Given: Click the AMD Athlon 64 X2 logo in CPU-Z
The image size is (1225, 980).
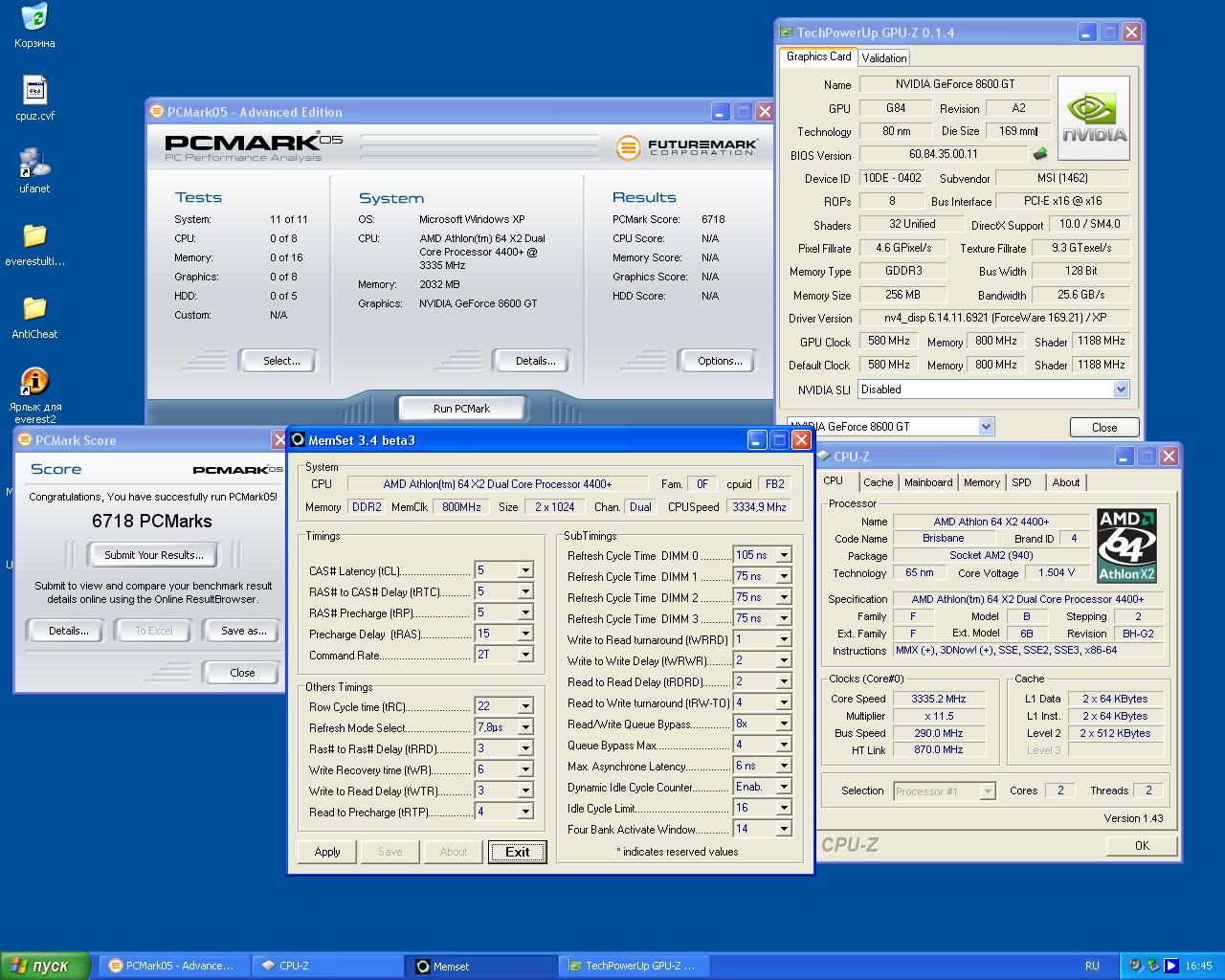Looking at the screenshot, I should point(1126,546).
